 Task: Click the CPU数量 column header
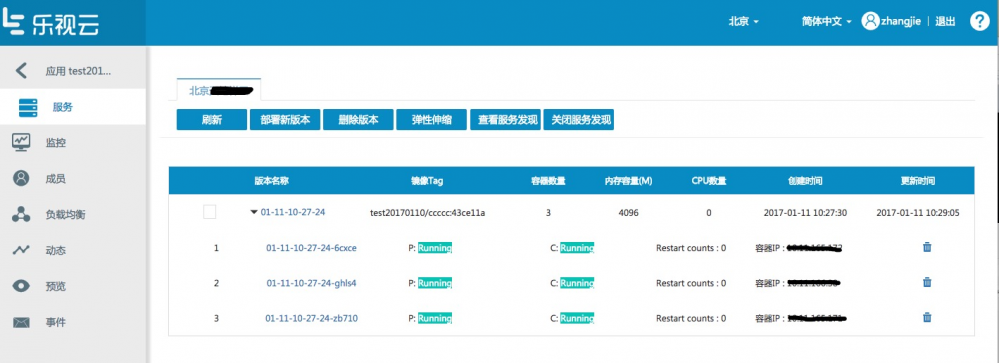click(x=709, y=181)
